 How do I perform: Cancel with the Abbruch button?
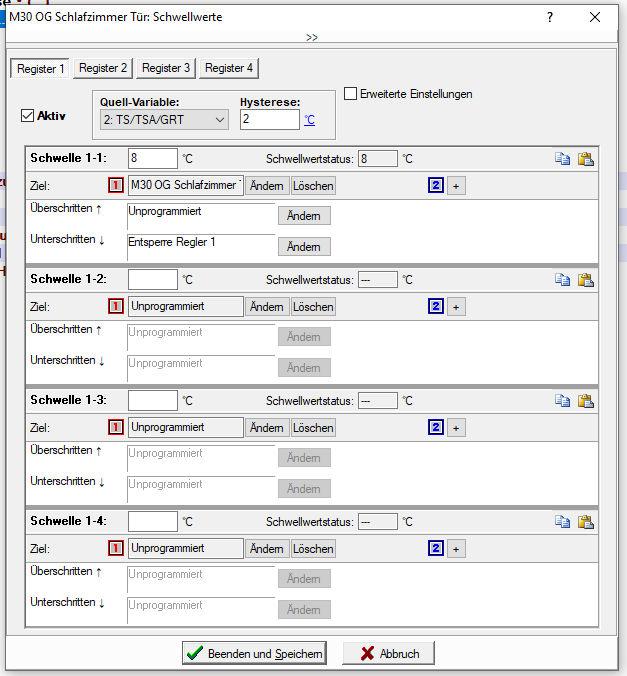[389, 653]
